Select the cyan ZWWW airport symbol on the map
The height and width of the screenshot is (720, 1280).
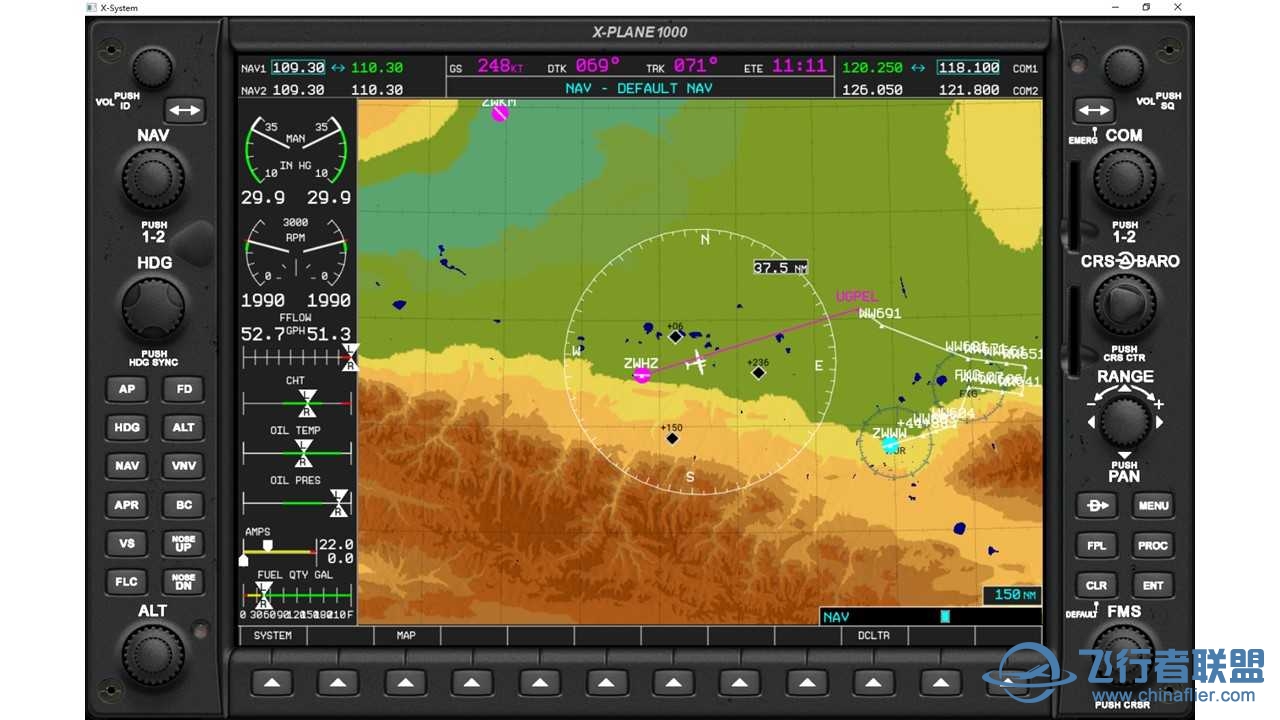tap(889, 445)
